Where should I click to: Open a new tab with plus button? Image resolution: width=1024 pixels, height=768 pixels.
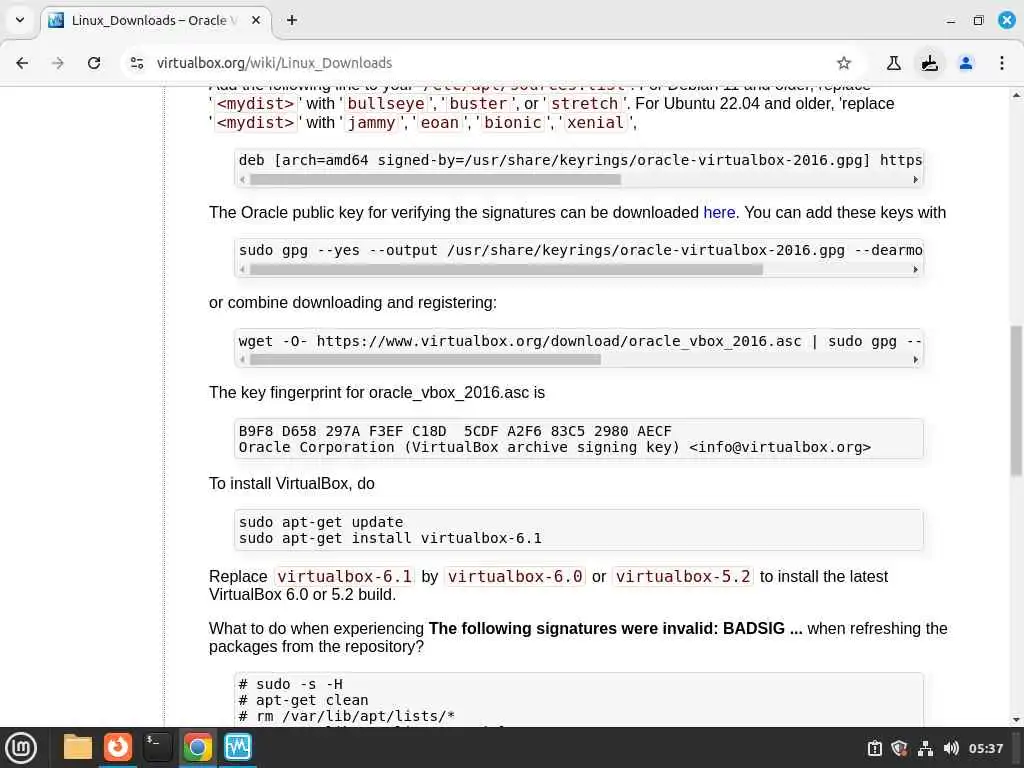(x=292, y=20)
